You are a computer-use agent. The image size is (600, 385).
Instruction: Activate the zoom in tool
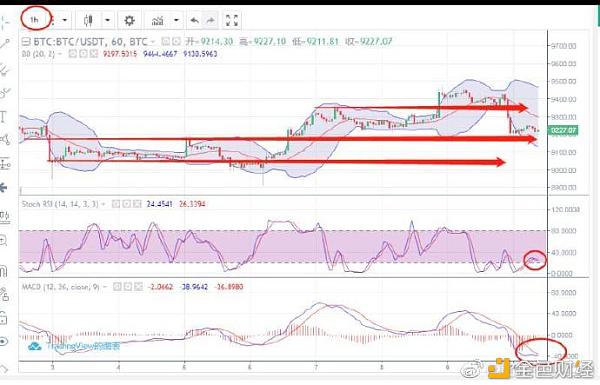tap(4, 241)
